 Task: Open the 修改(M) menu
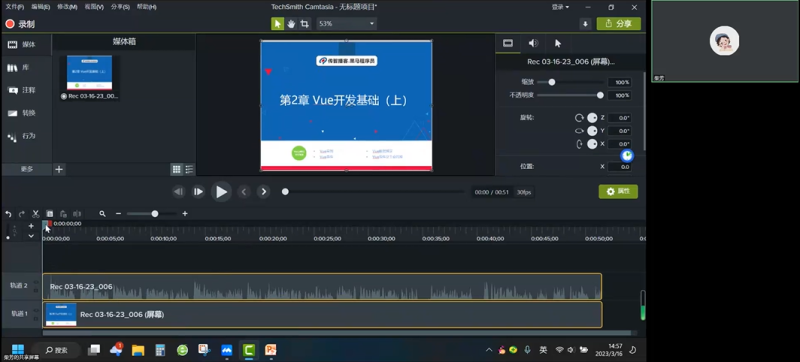click(67, 7)
